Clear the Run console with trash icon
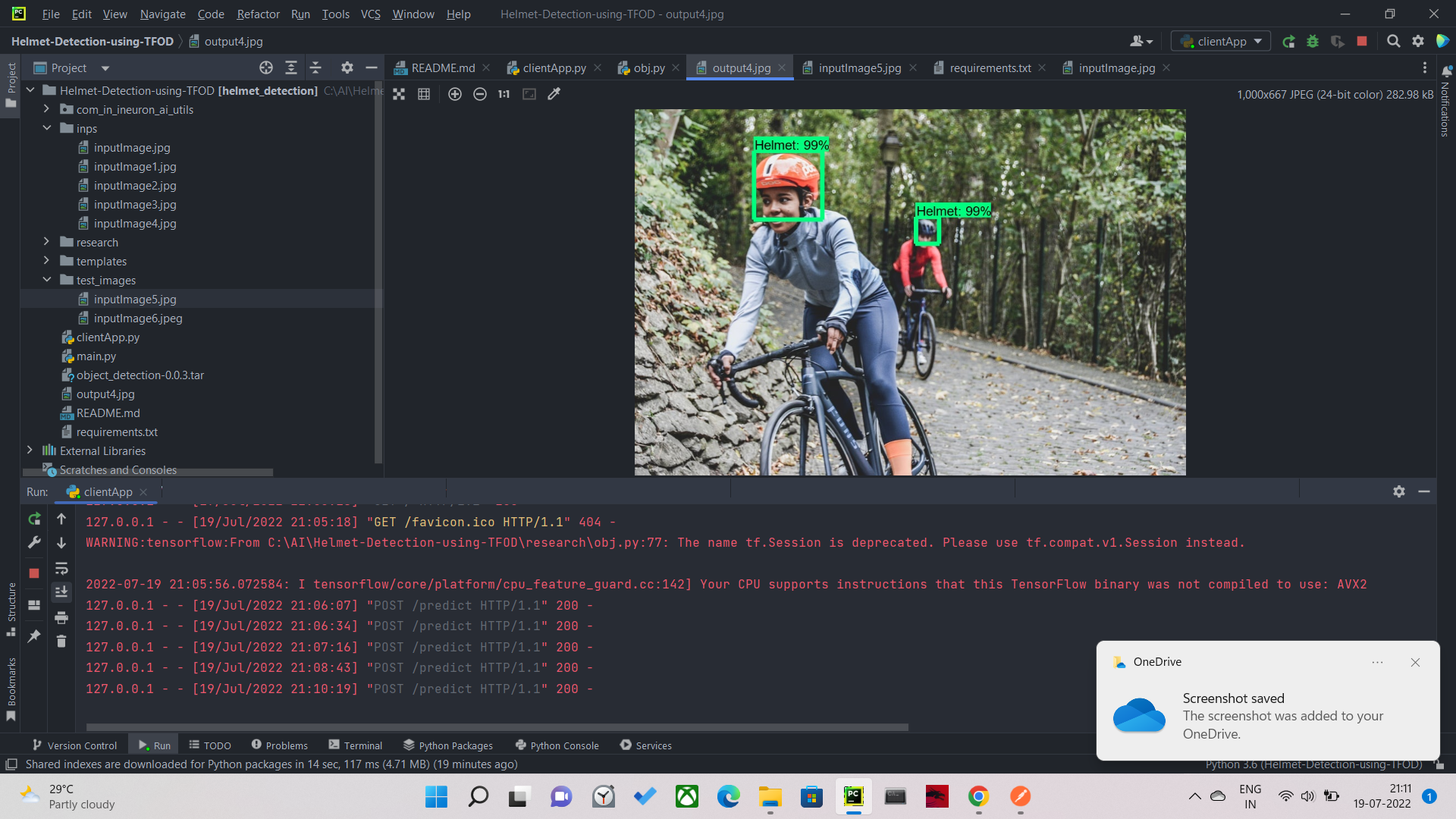 click(61, 642)
